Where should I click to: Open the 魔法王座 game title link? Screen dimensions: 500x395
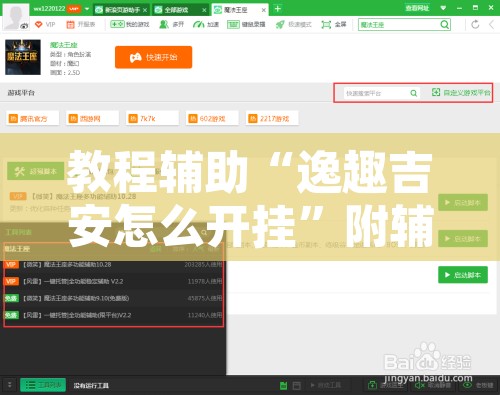(63, 45)
